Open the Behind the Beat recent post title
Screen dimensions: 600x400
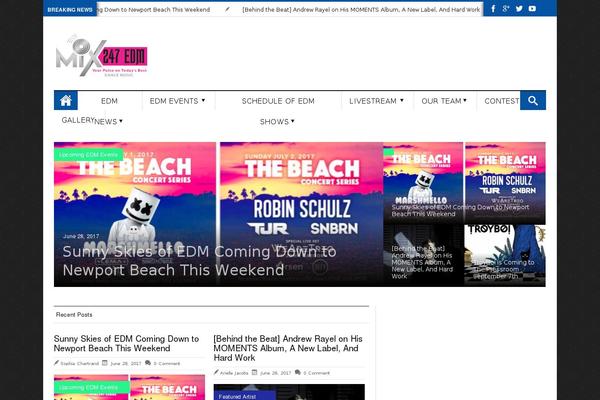pos(288,348)
